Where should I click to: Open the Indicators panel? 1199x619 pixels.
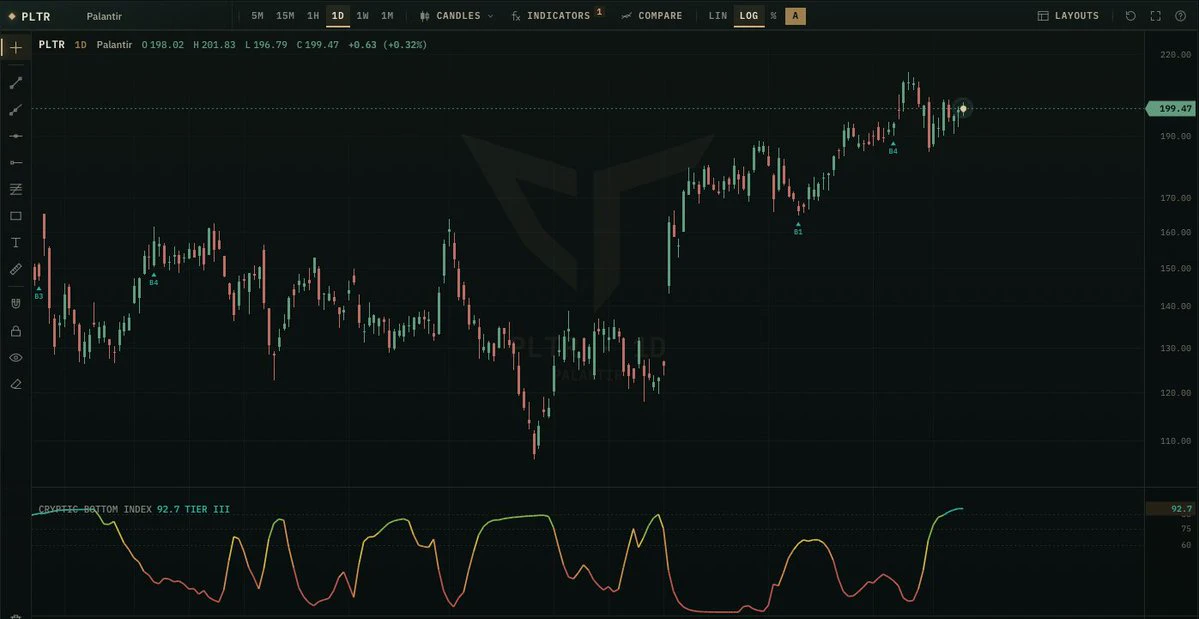pos(557,16)
